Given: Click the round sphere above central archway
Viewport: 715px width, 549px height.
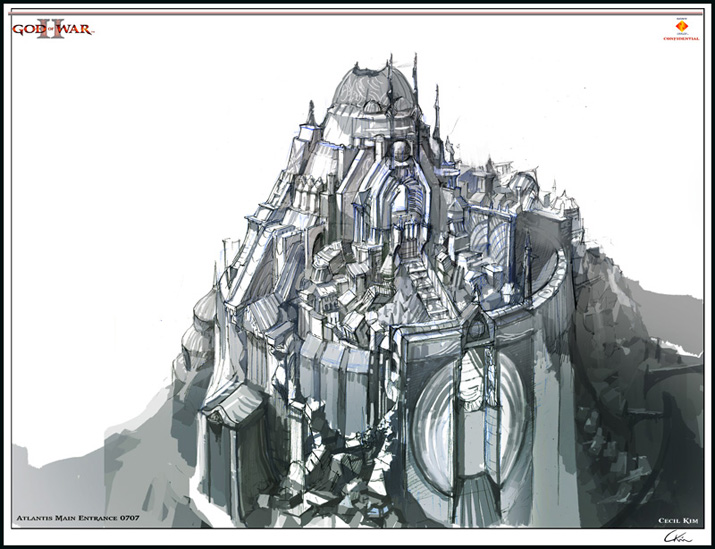Looking at the screenshot, I should point(400,152).
